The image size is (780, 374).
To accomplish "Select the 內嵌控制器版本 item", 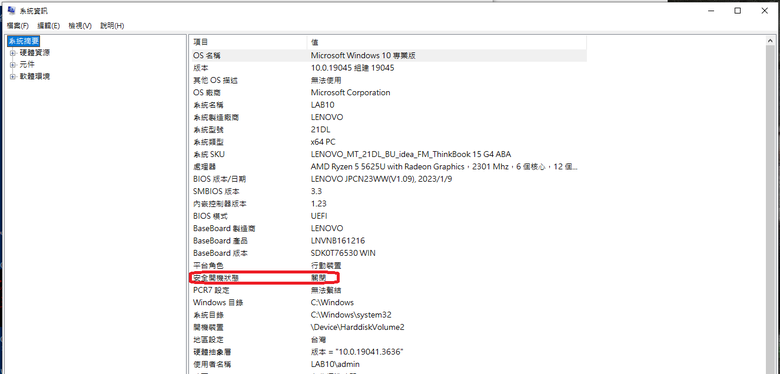I will (219, 204).
